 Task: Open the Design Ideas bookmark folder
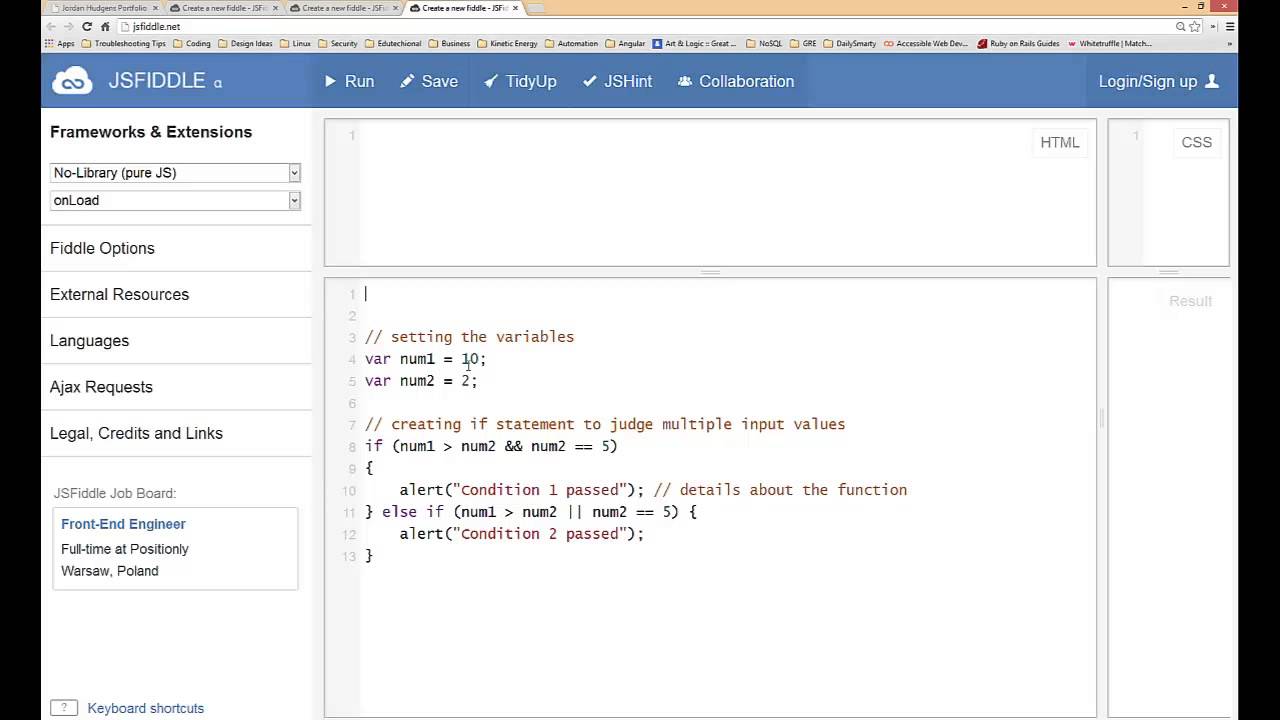pyautogui.click(x=245, y=44)
